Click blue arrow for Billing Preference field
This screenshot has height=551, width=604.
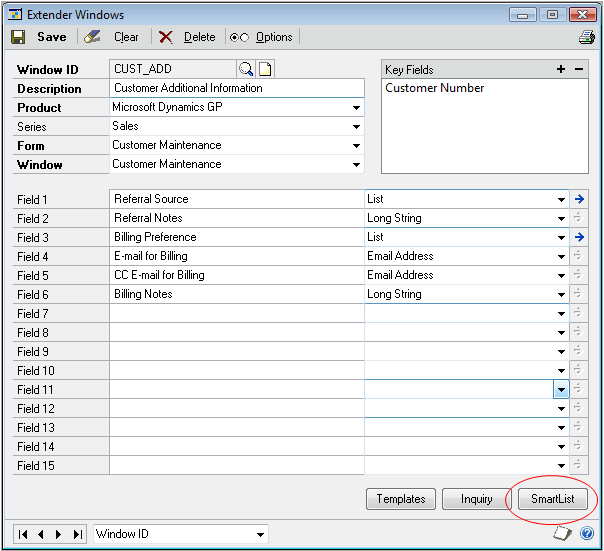coord(580,237)
